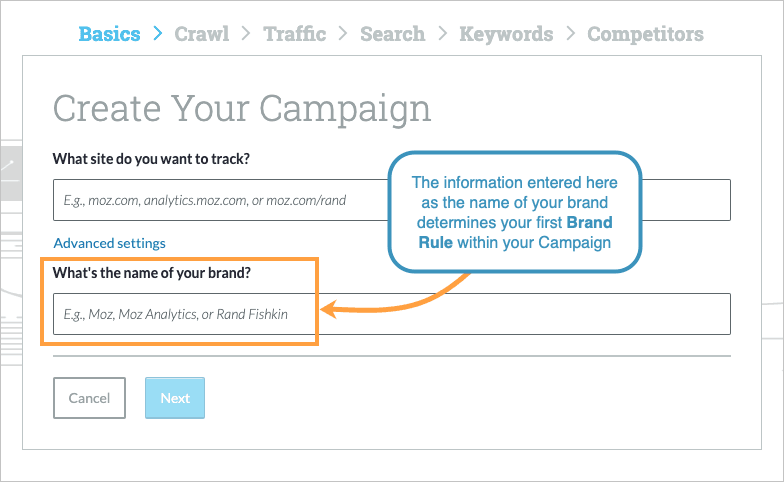Open the Competitors step

[x=645, y=34]
